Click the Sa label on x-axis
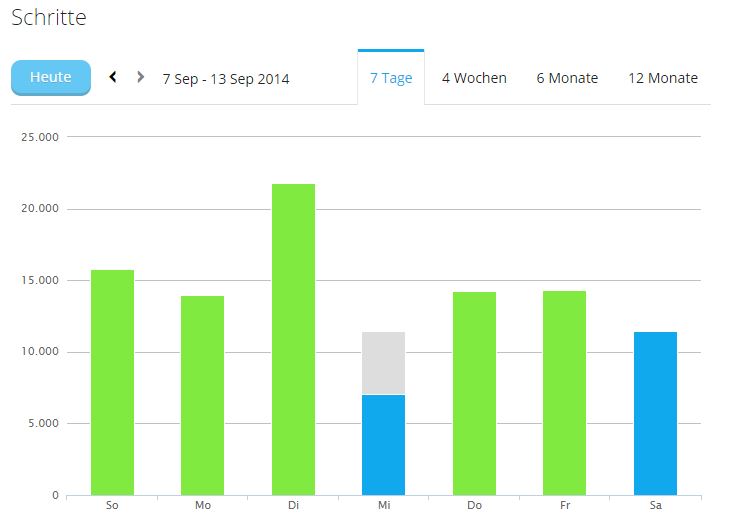This screenshot has width=730, height=529. coord(655,506)
